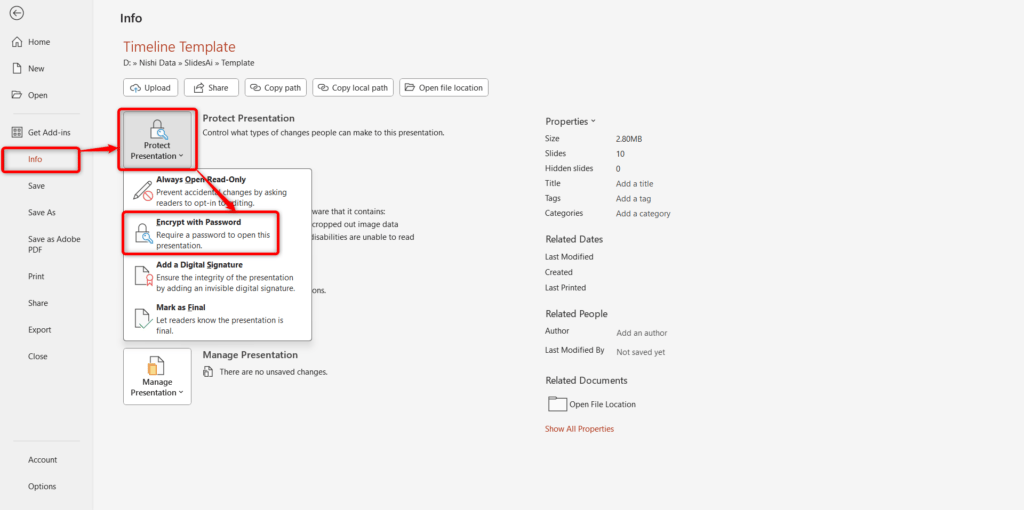Image resolution: width=1024 pixels, height=510 pixels.
Task: Open File Location under Related Documents
Action: tap(592, 404)
